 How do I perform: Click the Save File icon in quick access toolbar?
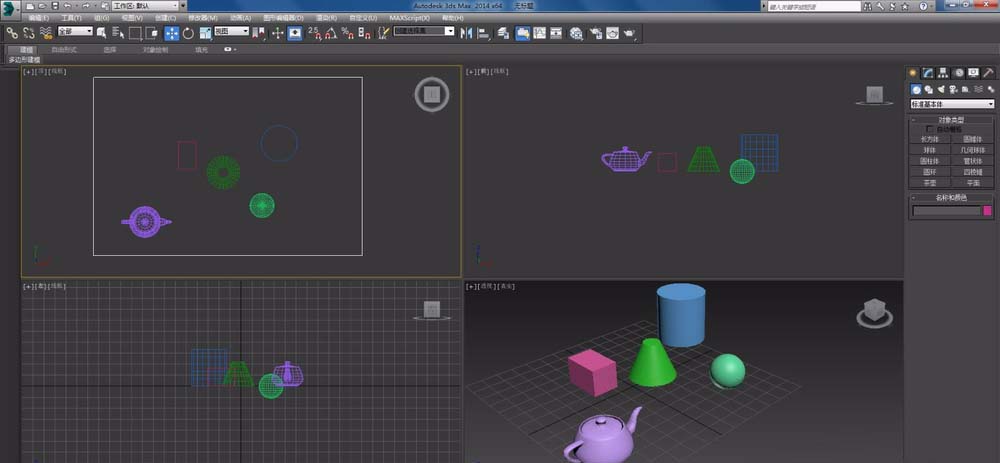[x=55, y=6]
